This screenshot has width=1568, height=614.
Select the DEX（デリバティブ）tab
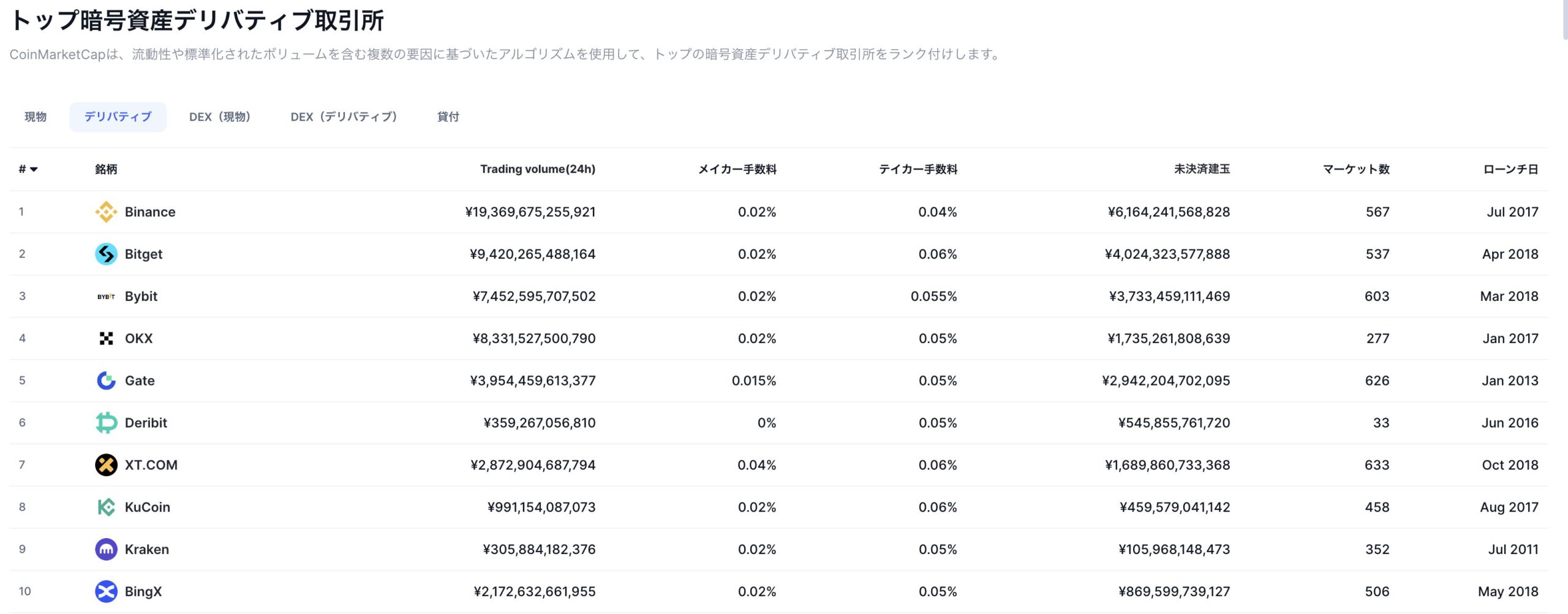[x=344, y=117]
